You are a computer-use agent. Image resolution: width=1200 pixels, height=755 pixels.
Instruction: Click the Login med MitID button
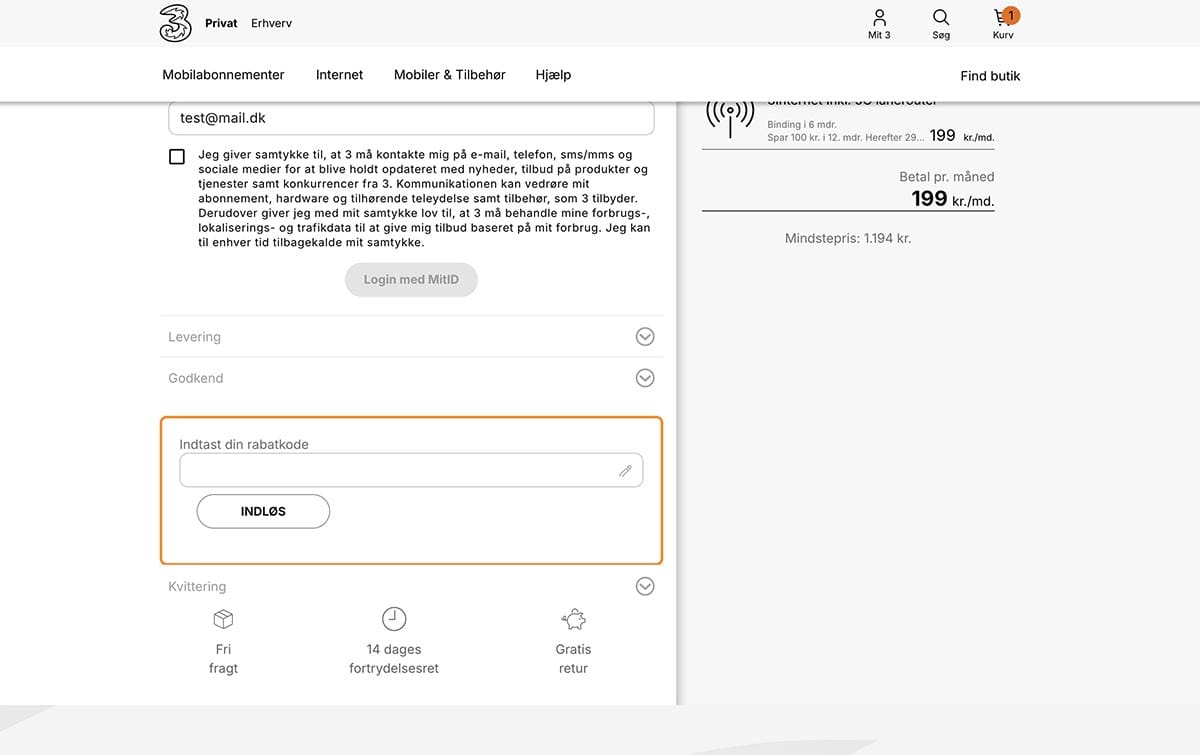click(x=411, y=280)
